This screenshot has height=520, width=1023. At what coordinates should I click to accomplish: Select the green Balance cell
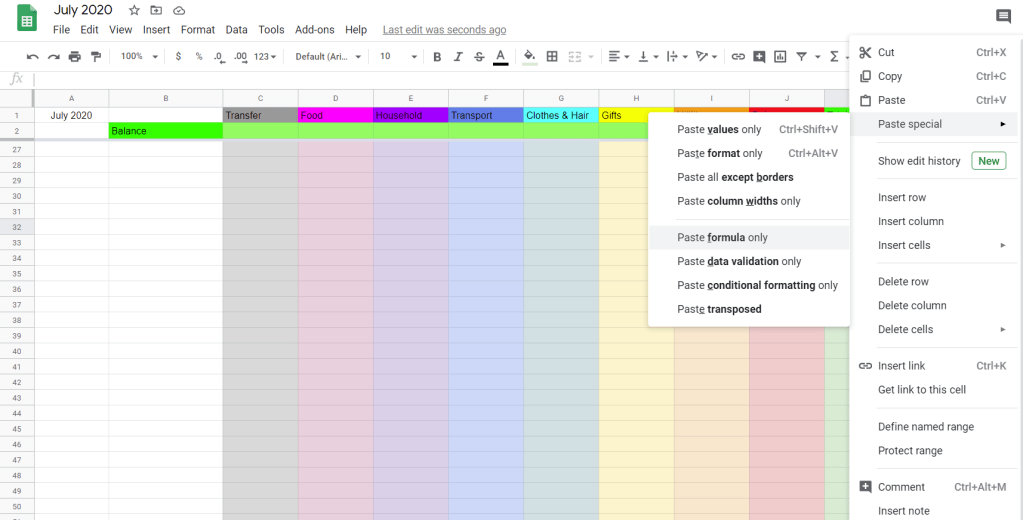(x=165, y=131)
